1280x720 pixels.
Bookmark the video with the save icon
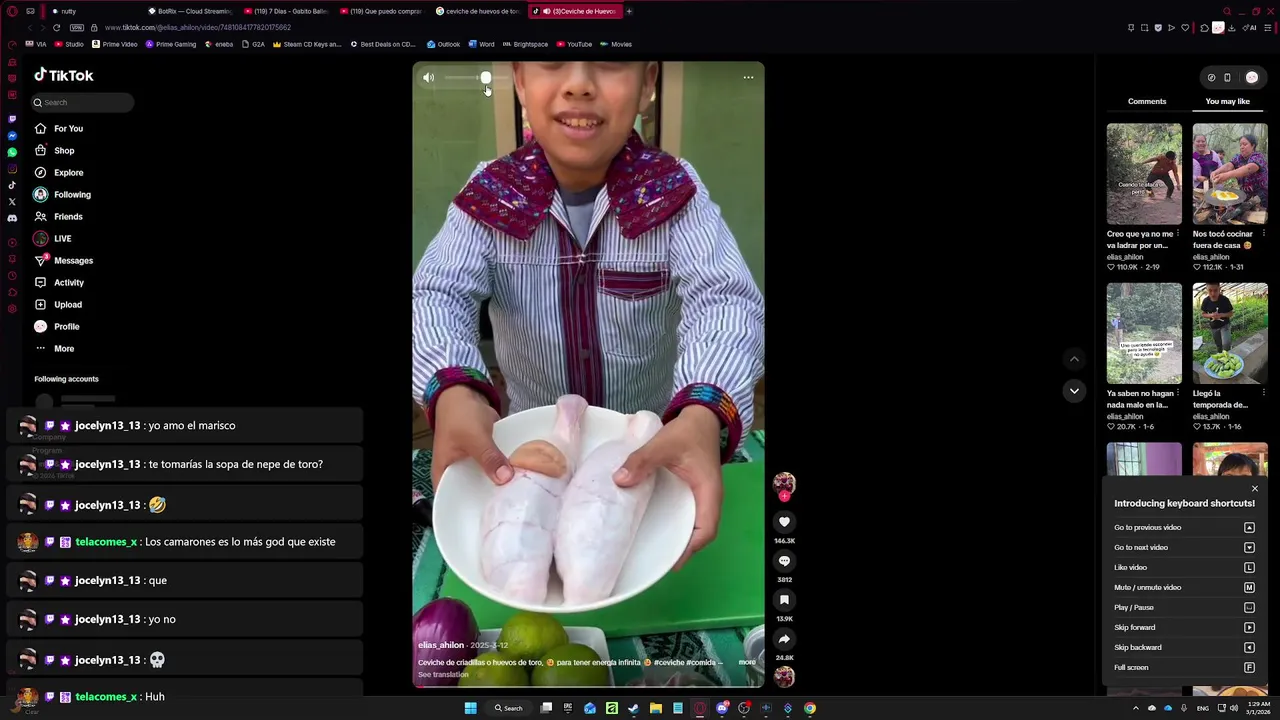(784, 600)
